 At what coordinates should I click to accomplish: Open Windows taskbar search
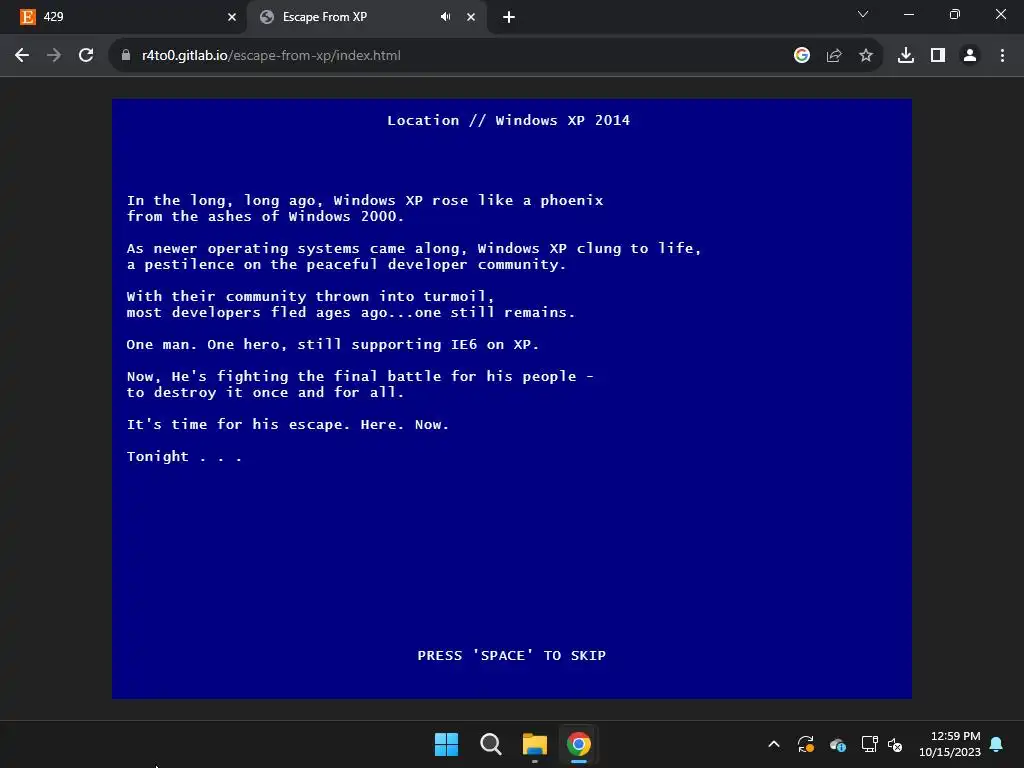(x=490, y=744)
